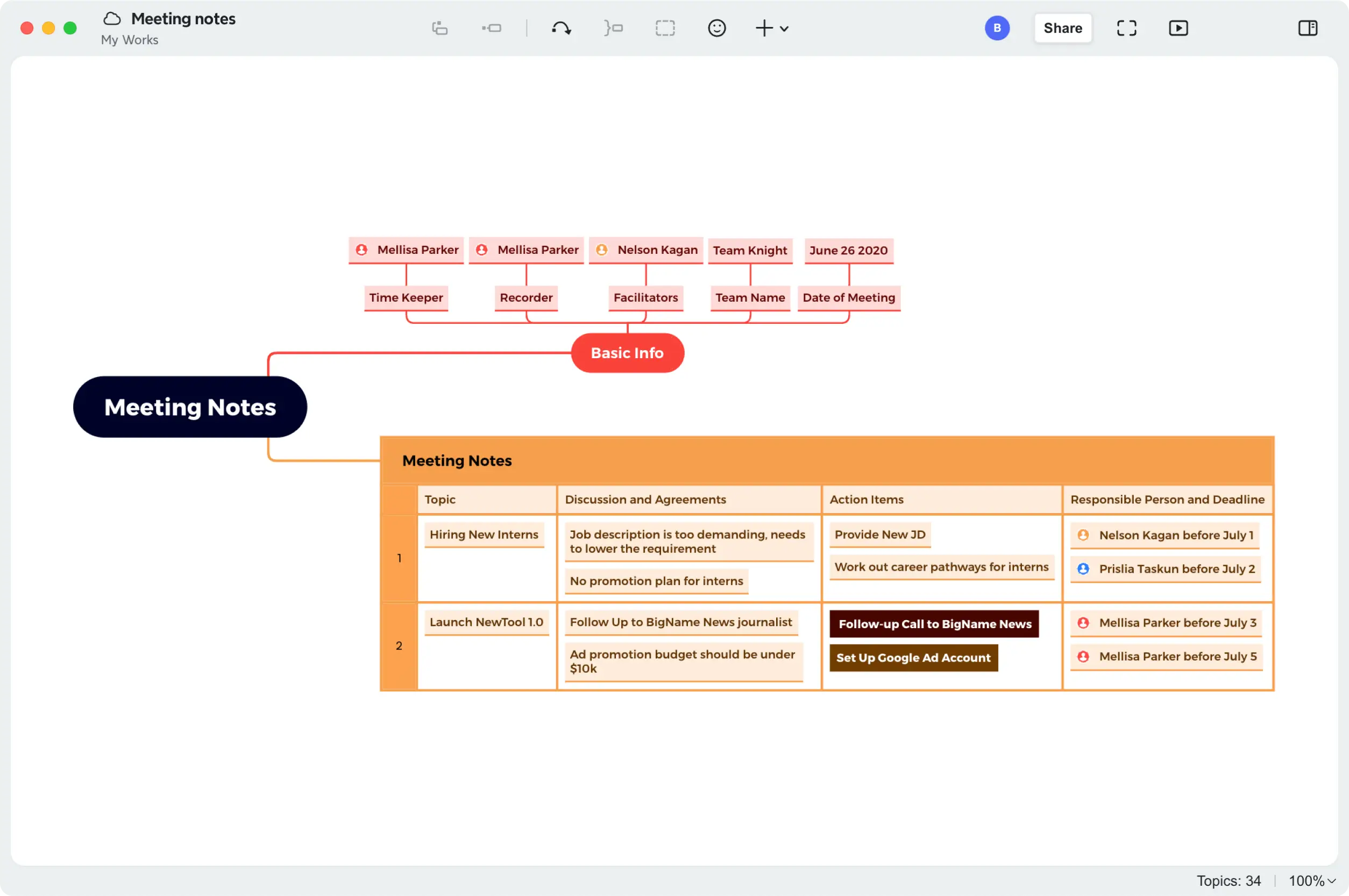The height and width of the screenshot is (896, 1349).
Task: Click the Meeting notes document title
Action: tap(183, 19)
